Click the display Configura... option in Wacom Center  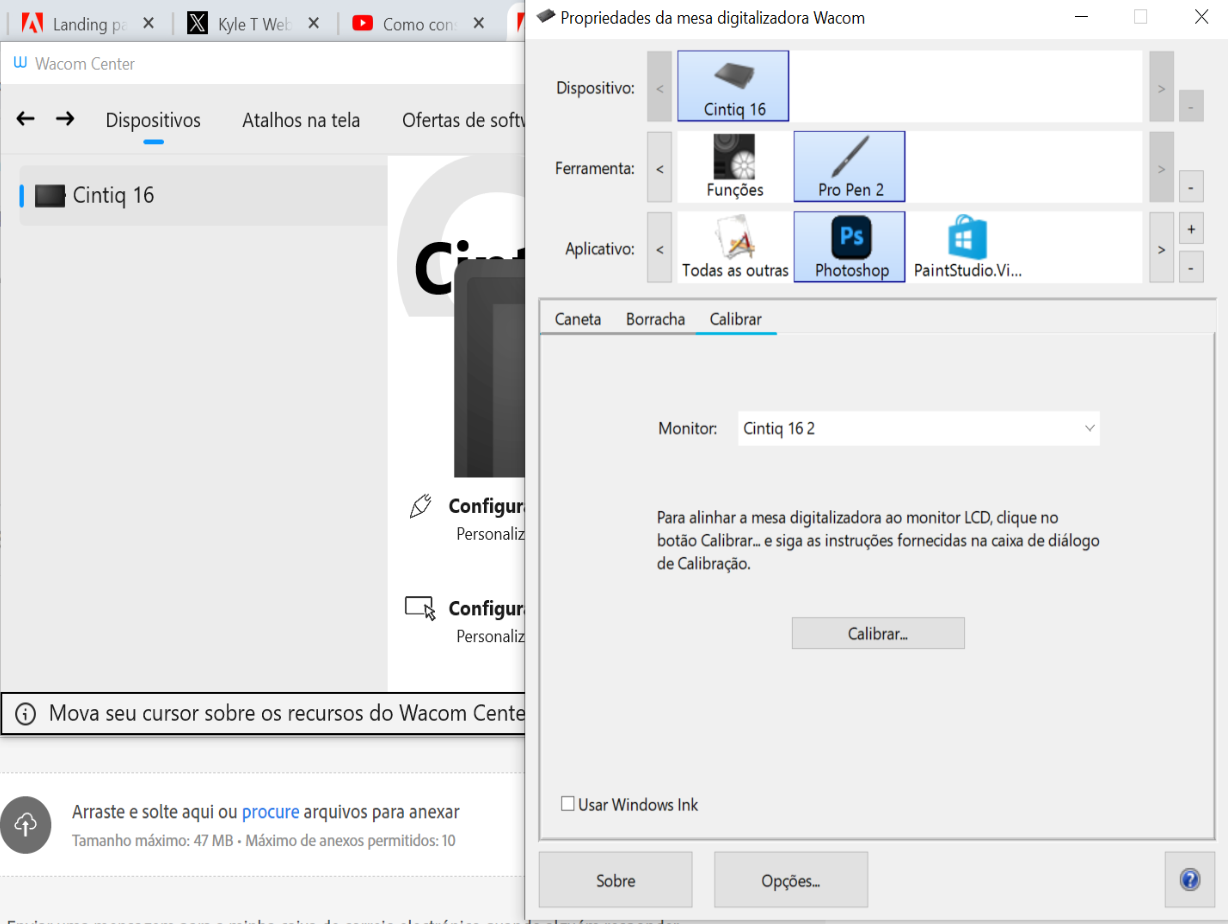coord(487,608)
